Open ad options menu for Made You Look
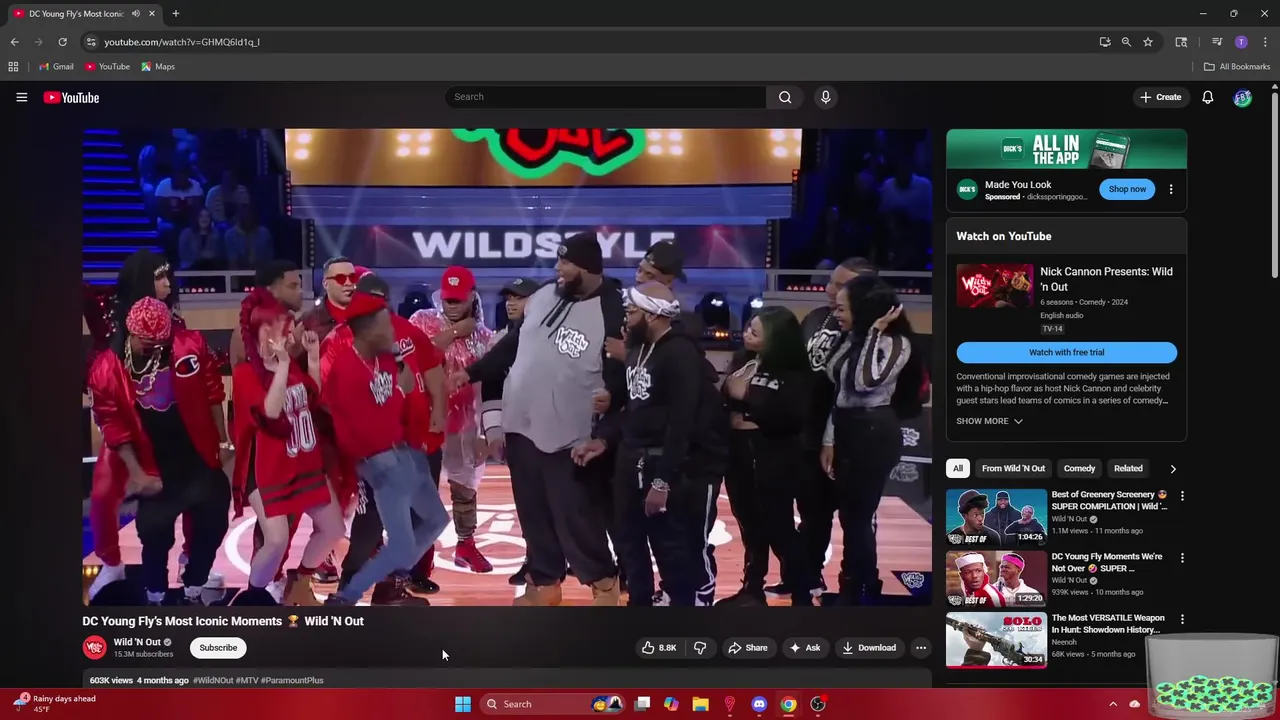Image resolution: width=1280 pixels, height=720 pixels. (x=1171, y=189)
